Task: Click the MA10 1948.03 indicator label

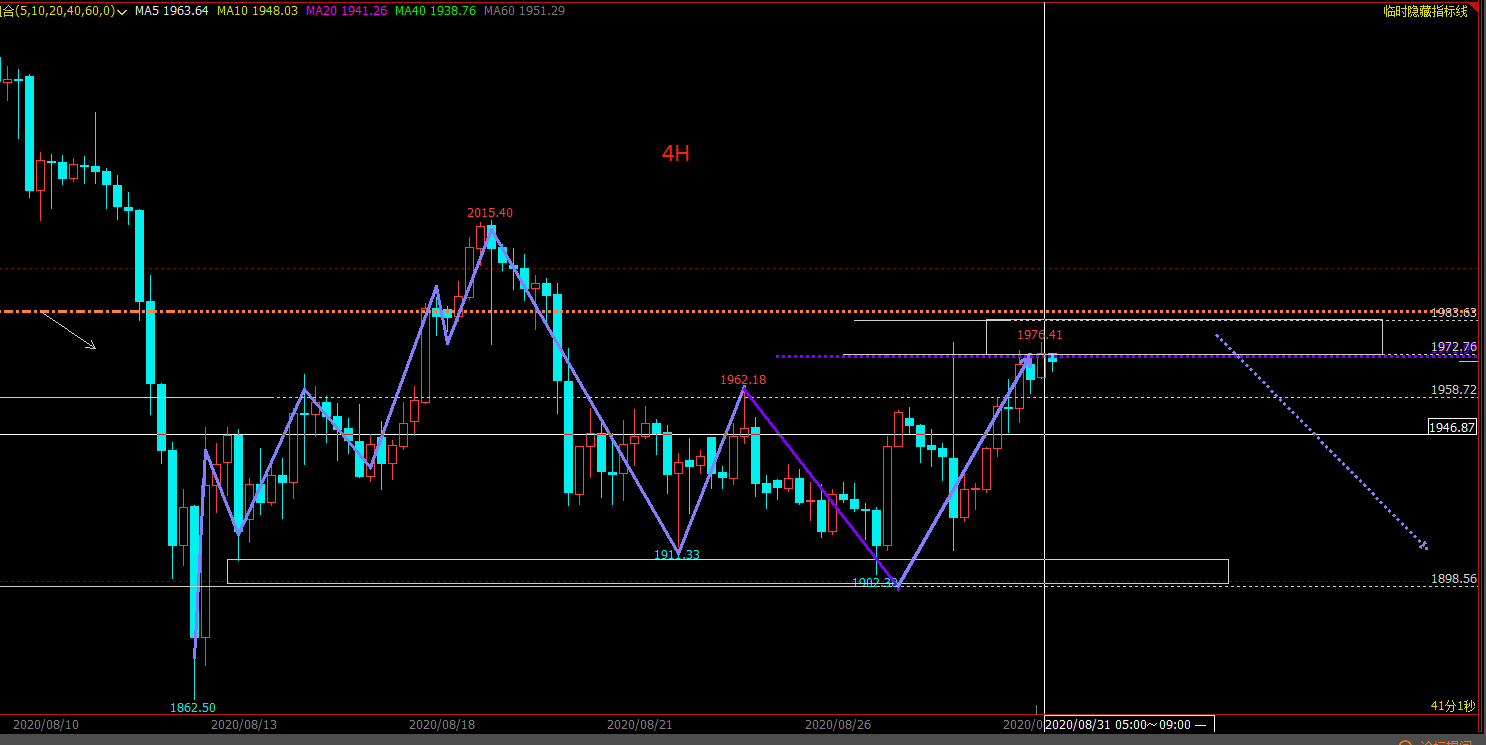Action: tap(257, 11)
